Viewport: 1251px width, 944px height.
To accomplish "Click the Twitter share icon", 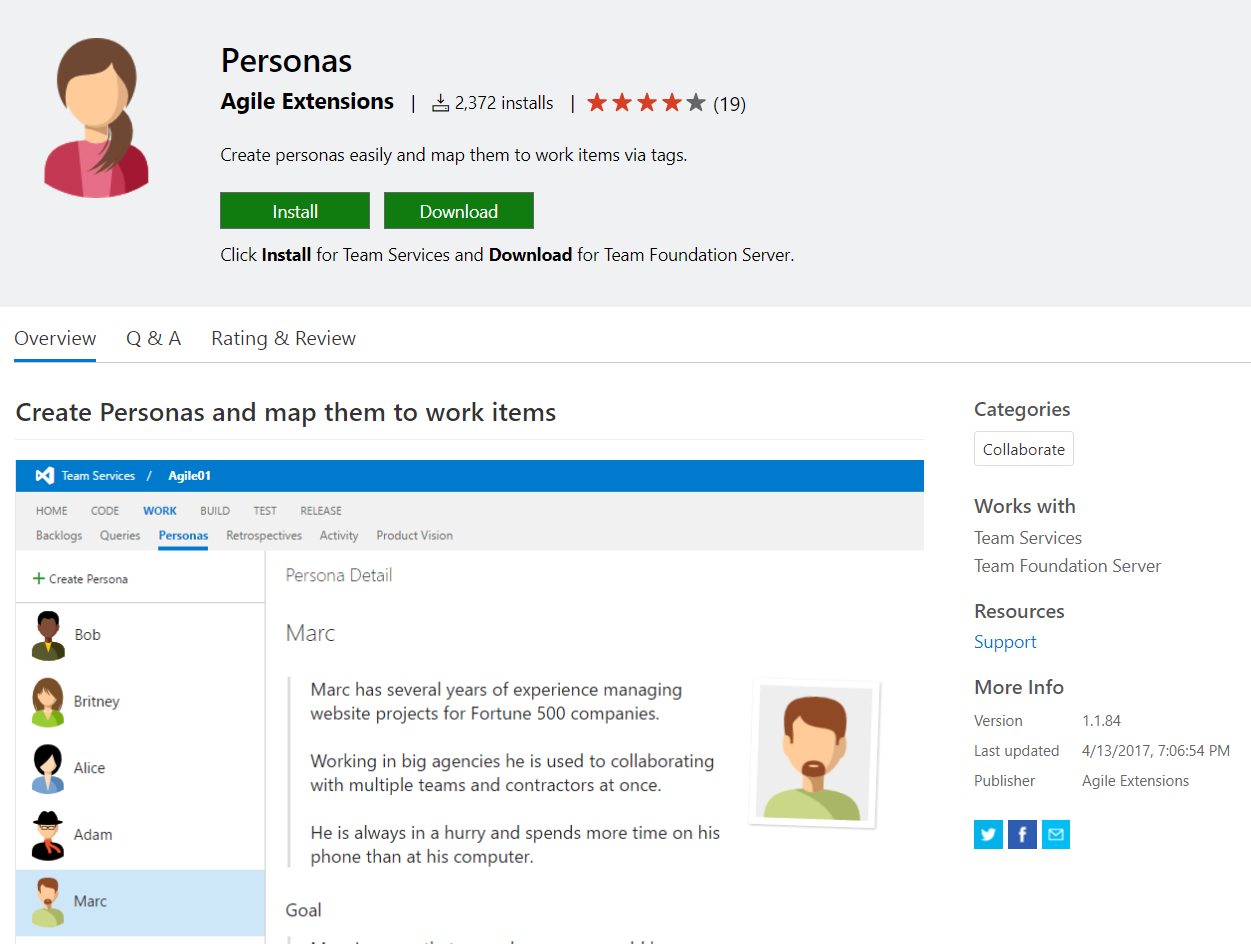I will pos(988,834).
